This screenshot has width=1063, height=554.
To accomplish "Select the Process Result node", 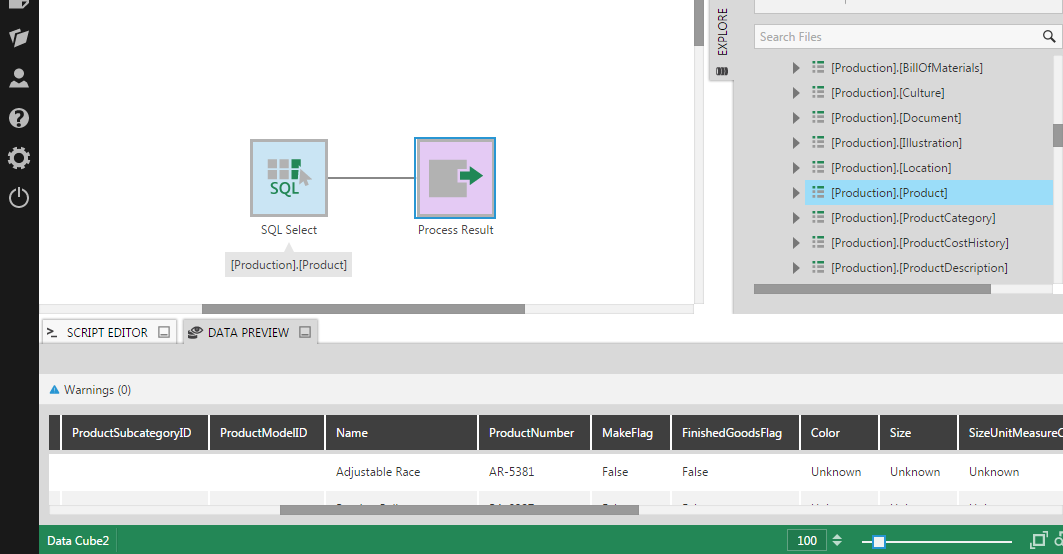I will (455, 178).
